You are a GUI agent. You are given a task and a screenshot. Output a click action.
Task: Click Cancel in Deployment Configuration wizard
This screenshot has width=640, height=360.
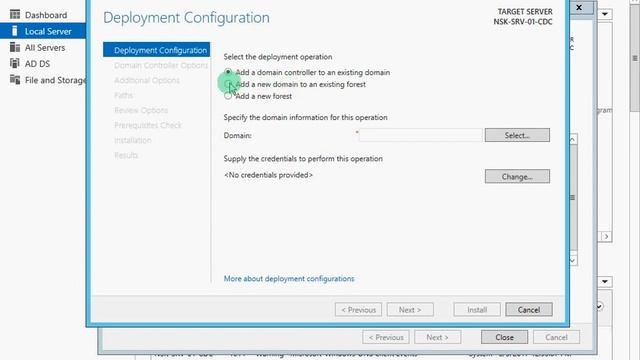click(x=529, y=309)
